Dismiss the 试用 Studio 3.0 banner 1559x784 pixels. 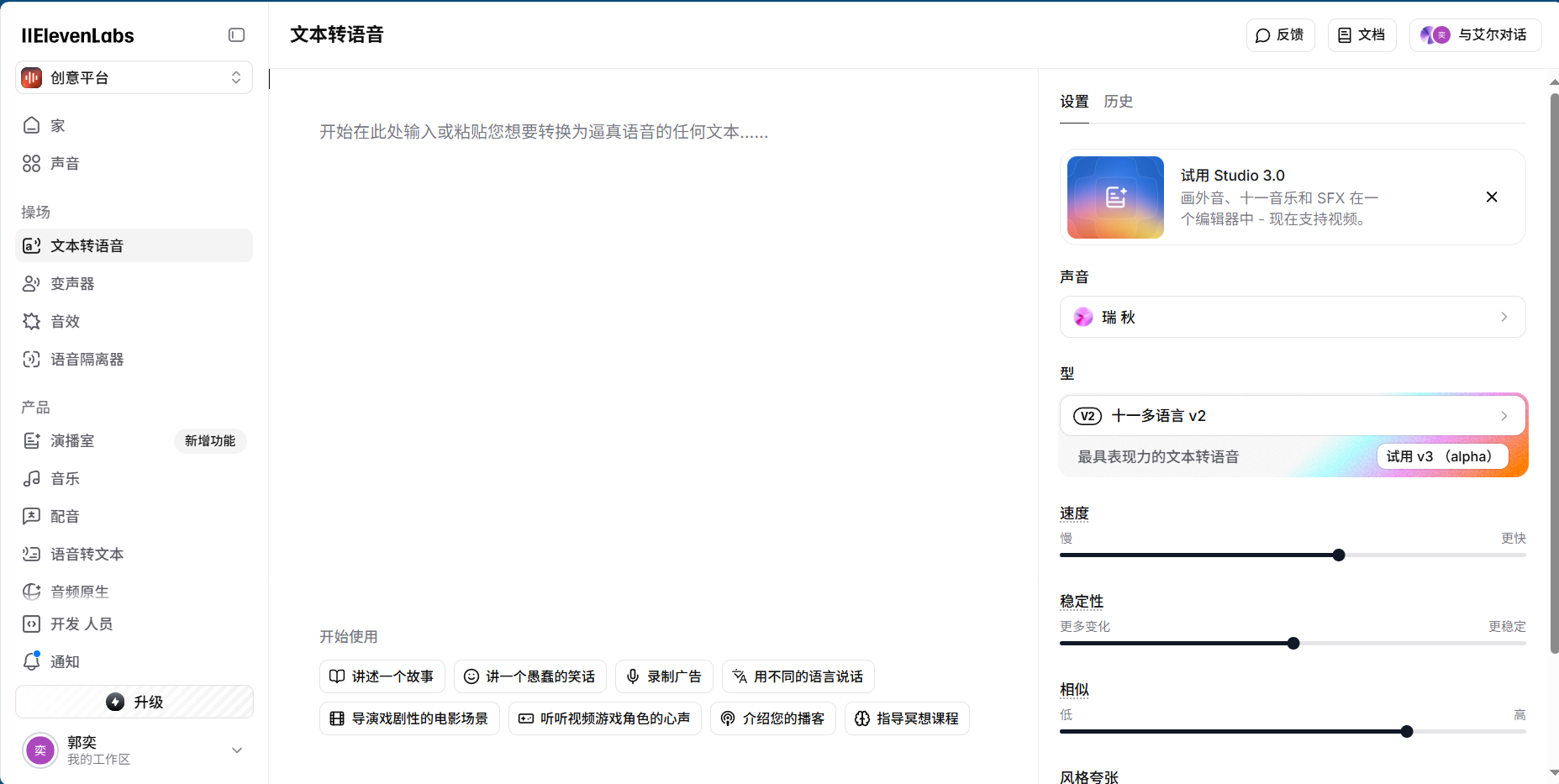point(1492,197)
